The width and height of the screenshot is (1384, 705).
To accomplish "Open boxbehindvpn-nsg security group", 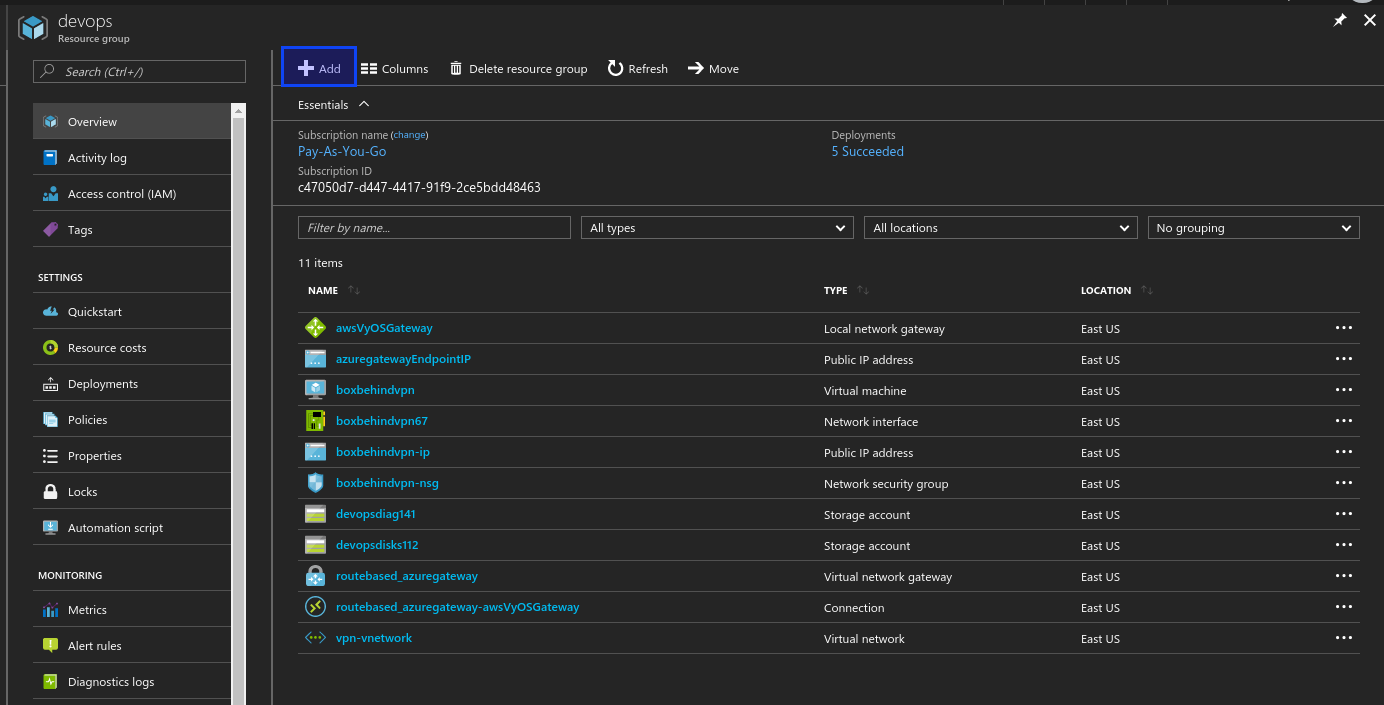I will pyautogui.click(x=387, y=483).
